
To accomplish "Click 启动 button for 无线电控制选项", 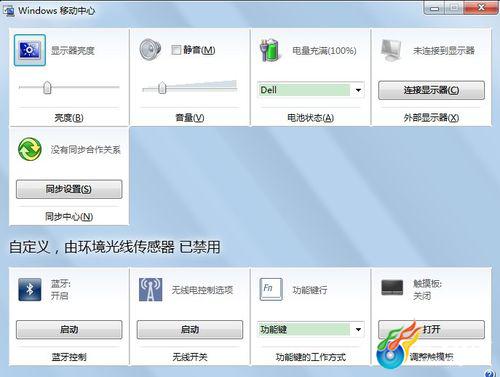I will tap(190, 330).
